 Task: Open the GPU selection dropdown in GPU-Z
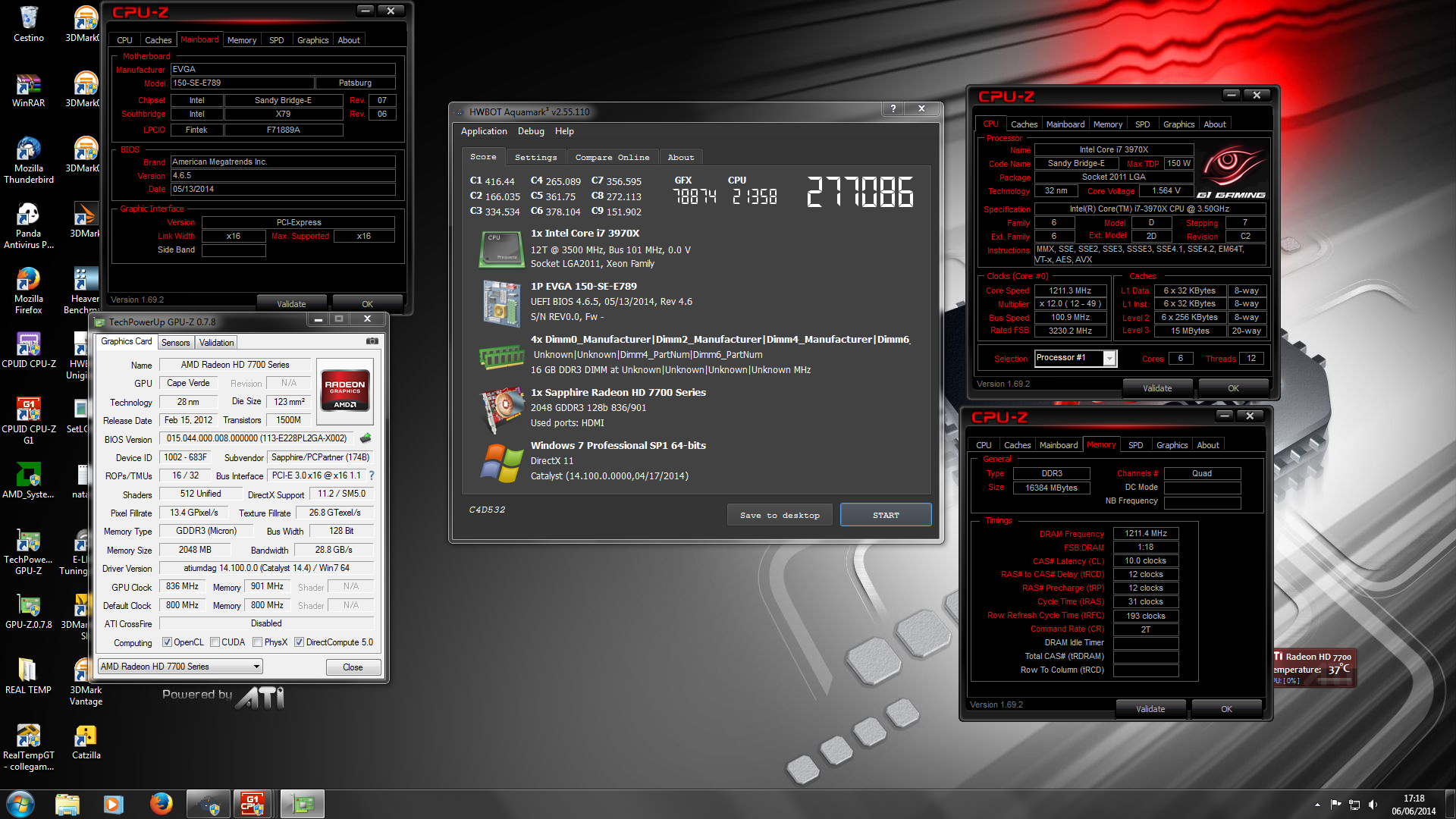point(180,667)
